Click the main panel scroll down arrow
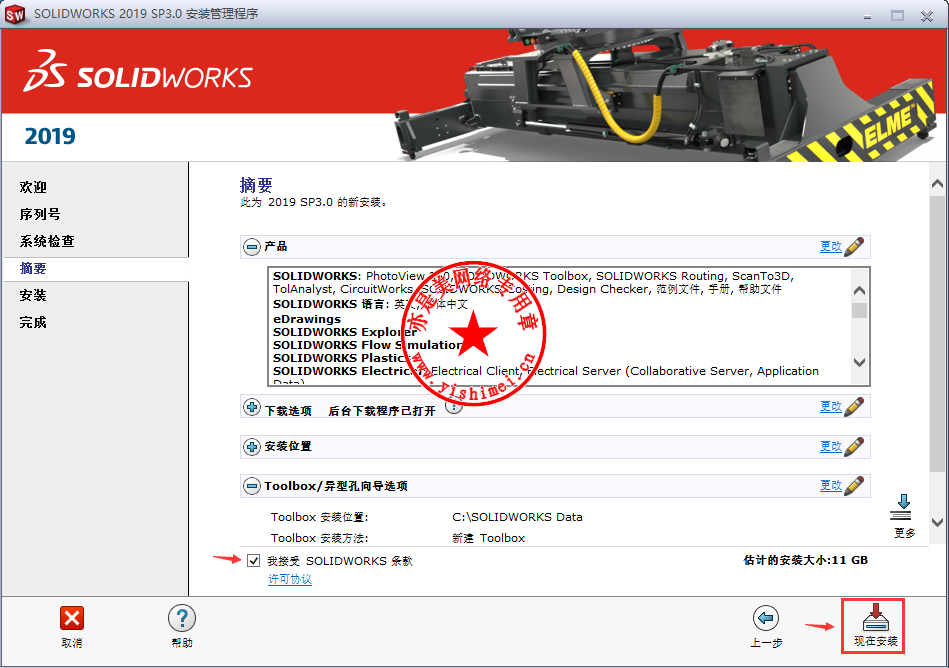 pos(938,522)
